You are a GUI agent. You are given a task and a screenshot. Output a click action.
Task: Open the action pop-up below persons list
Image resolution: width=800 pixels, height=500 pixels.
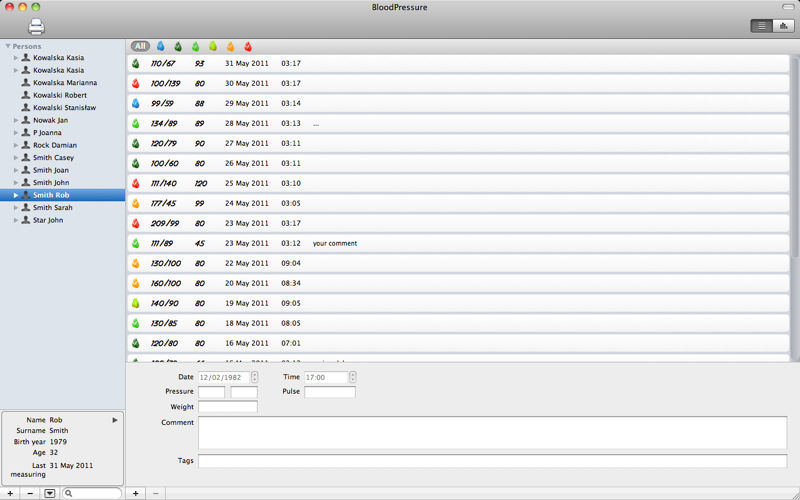pos(50,493)
